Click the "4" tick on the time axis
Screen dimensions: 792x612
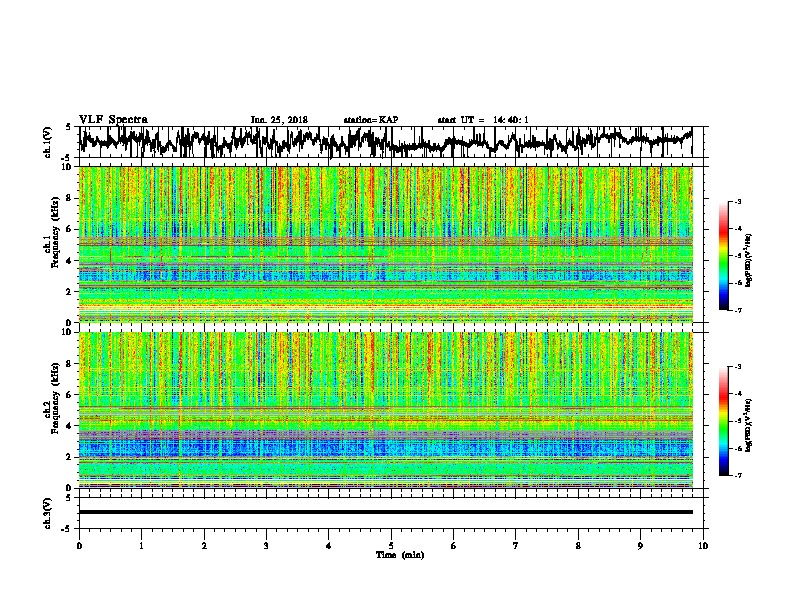[x=329, y=546]
